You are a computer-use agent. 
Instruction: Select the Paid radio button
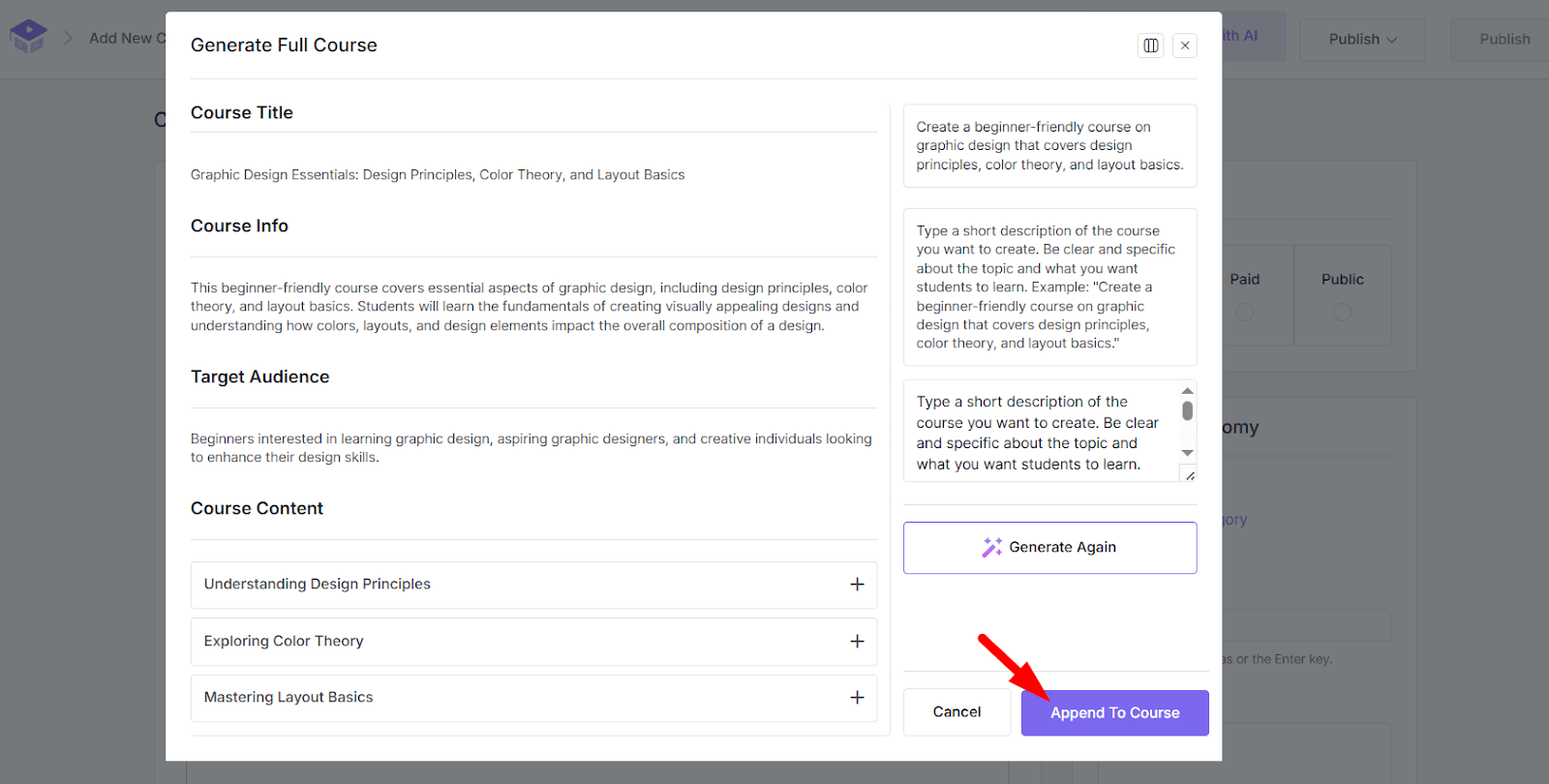1245,312
